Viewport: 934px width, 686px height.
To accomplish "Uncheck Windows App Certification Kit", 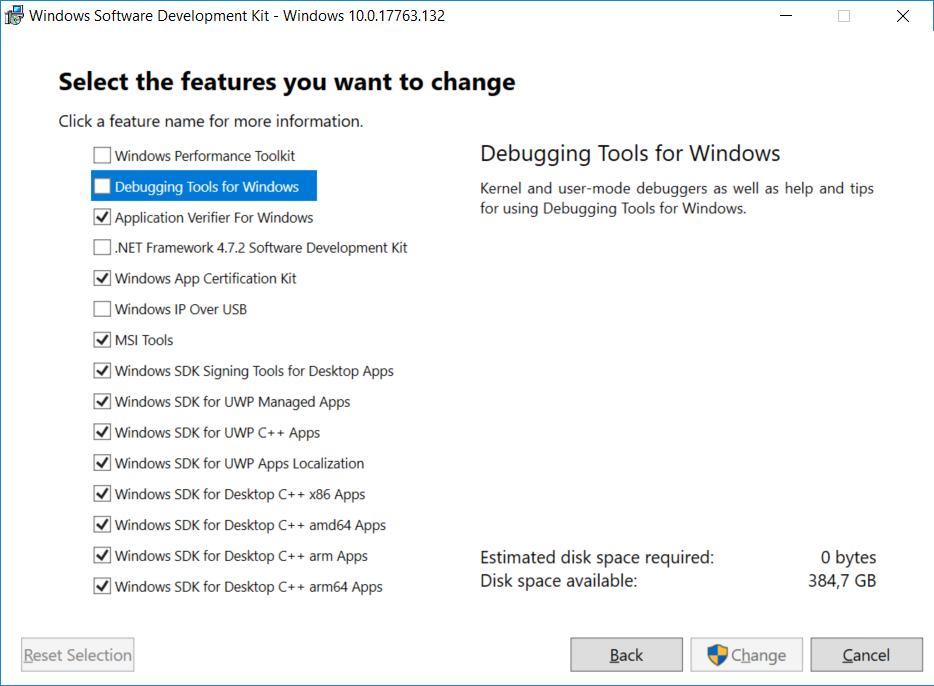I will click(102, 278).
